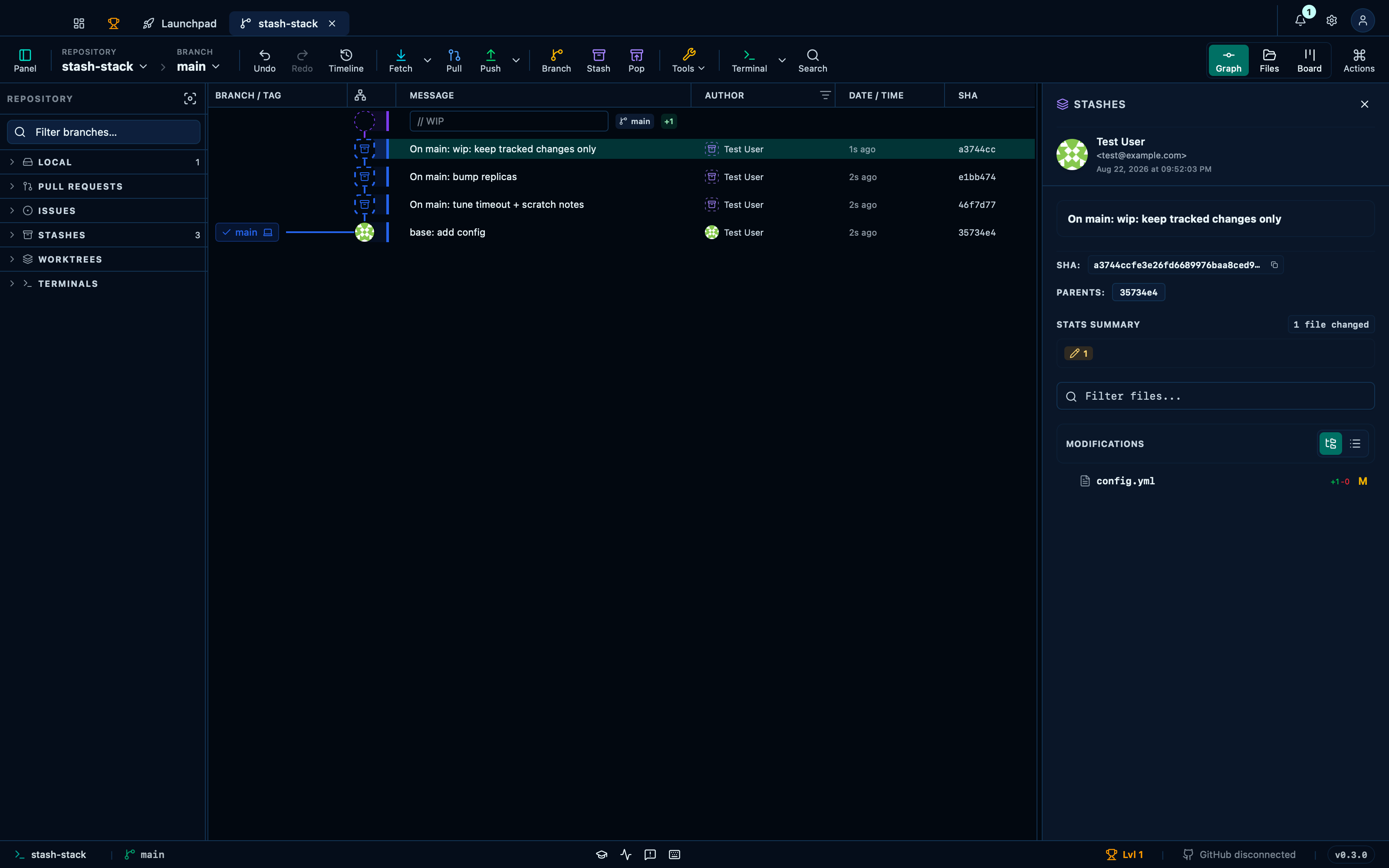Open the keyboard shortcuts icon
The height and width of the screenshot is (868, 1389).
(x=675, y=854)
